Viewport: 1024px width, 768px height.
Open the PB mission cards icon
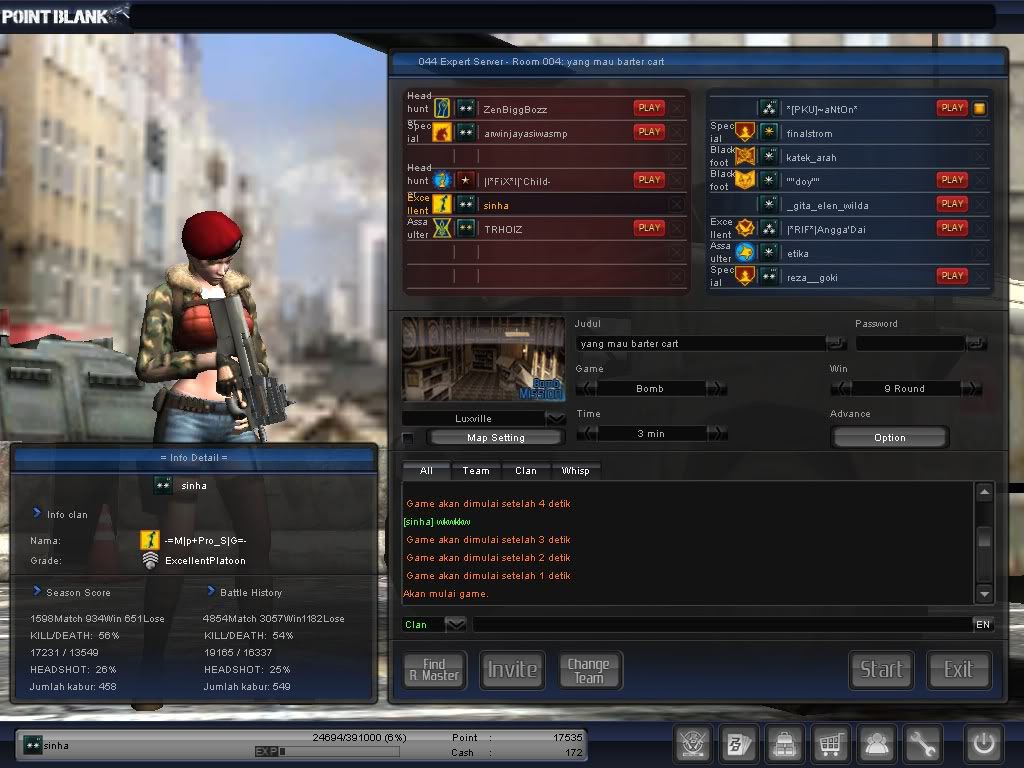pos(739,743)
